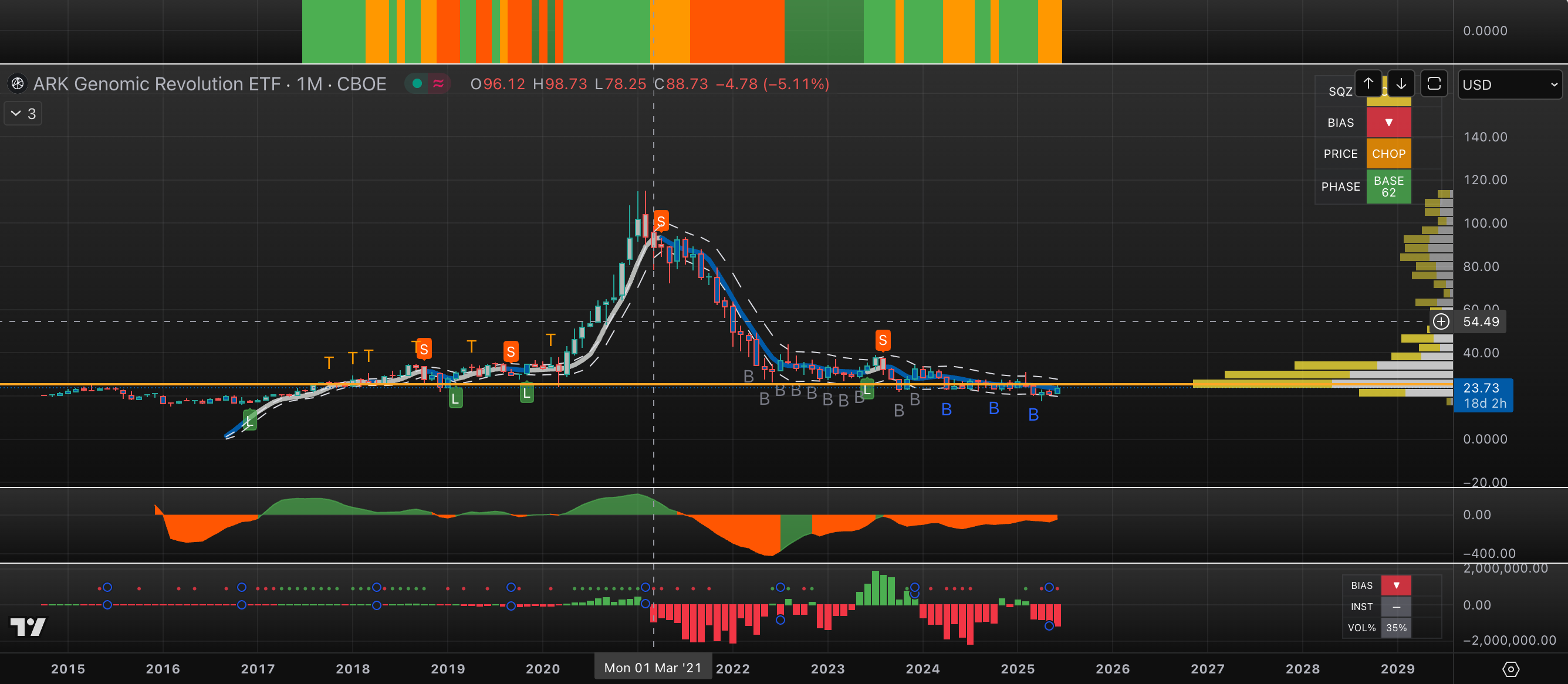The width and height of the screenshot is (1568, 684).
Task: Toggle the green market status dot
Action: [x=417, y=83]
